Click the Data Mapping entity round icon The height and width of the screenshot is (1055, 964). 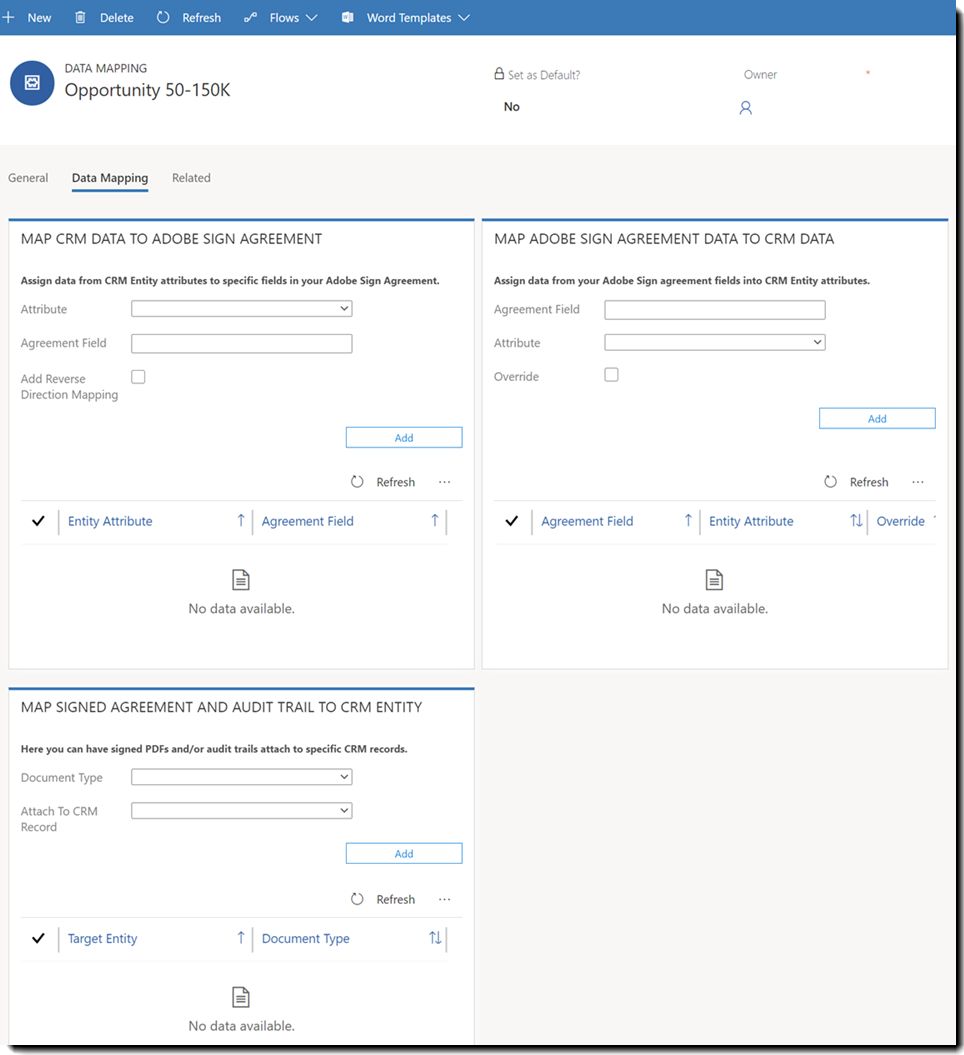[32, 83]
